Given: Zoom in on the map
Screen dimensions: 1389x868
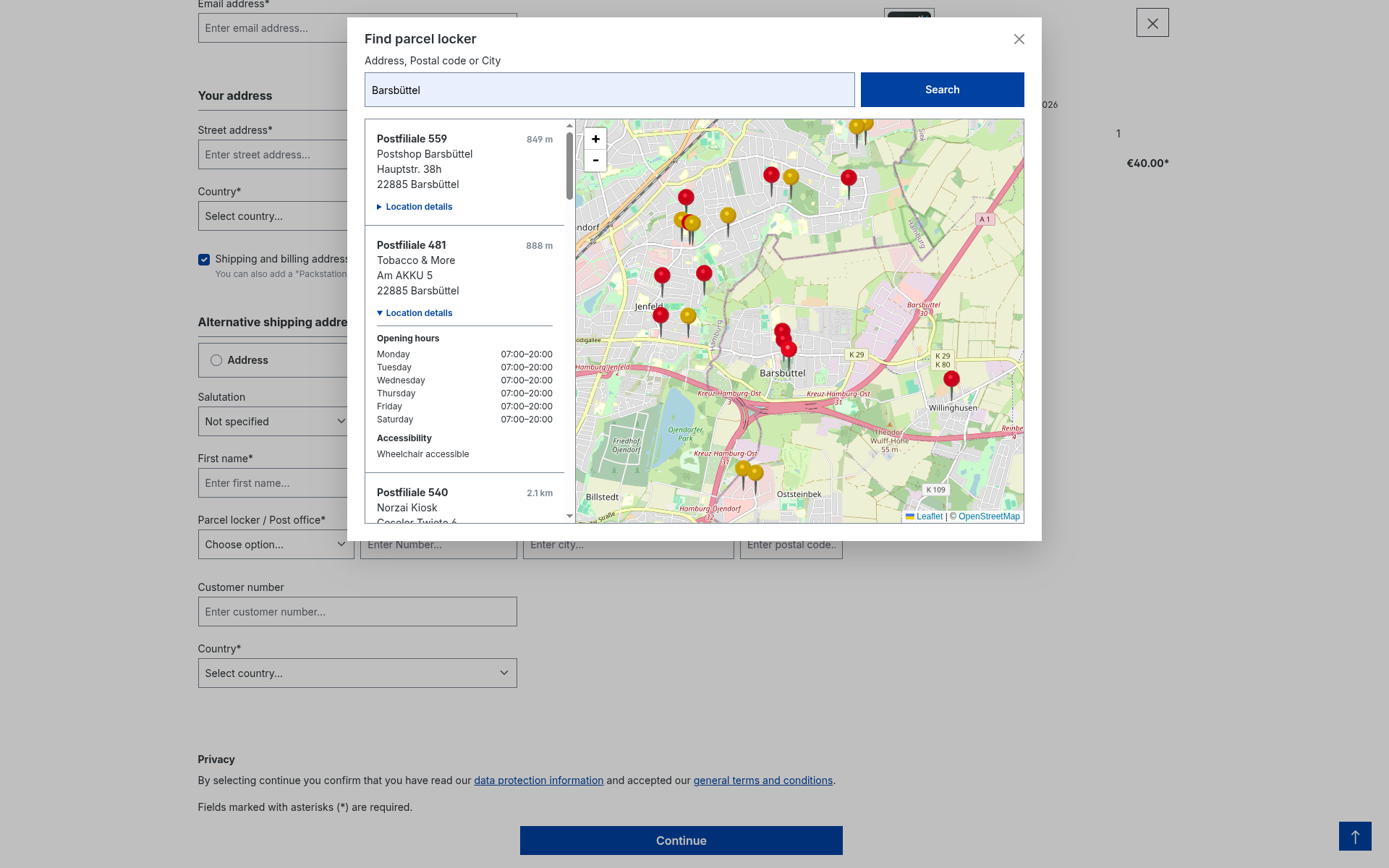Looking at the screenshot, I should tap(595, 139).
